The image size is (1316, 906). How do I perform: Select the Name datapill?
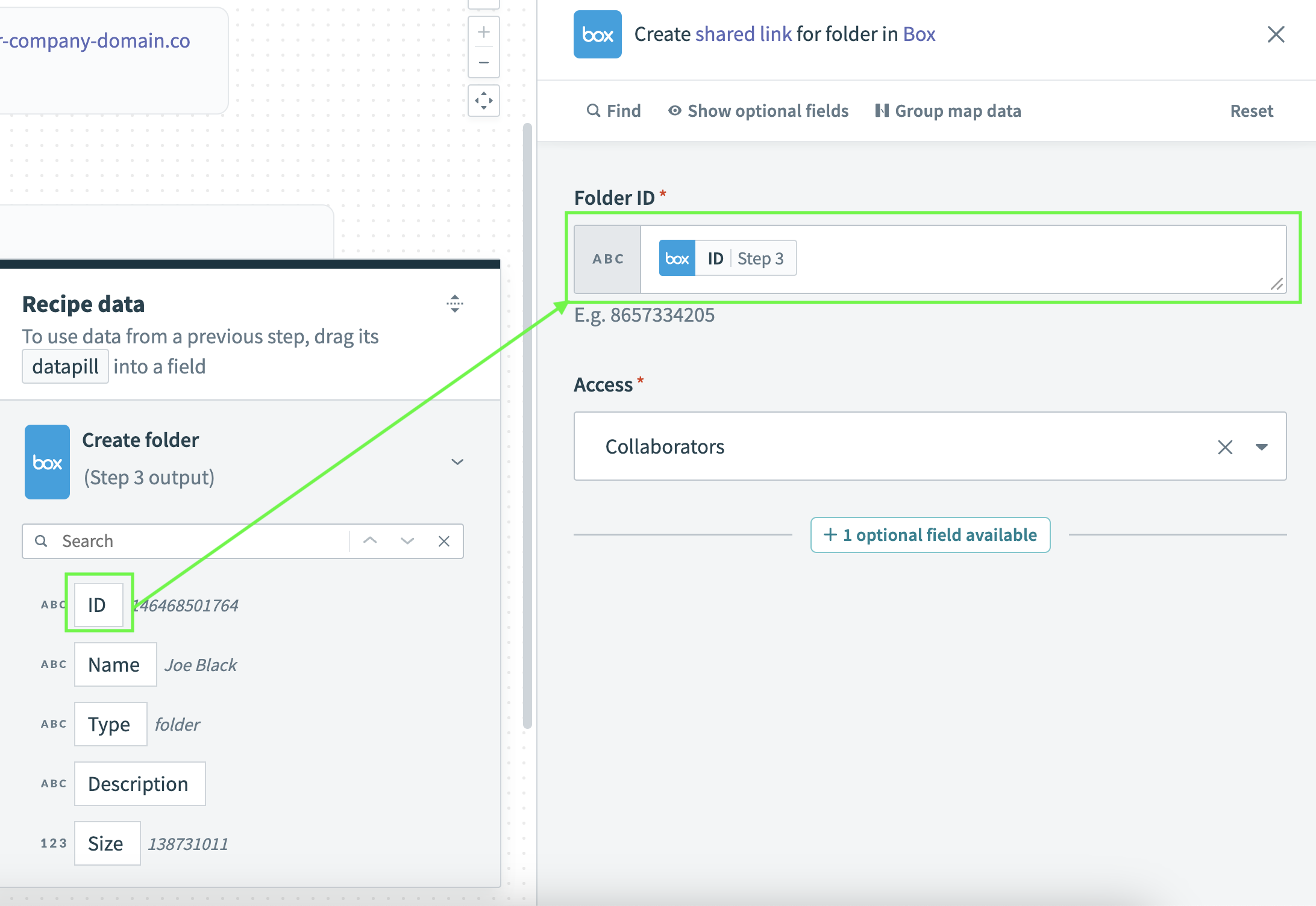(x=114, y=664)
